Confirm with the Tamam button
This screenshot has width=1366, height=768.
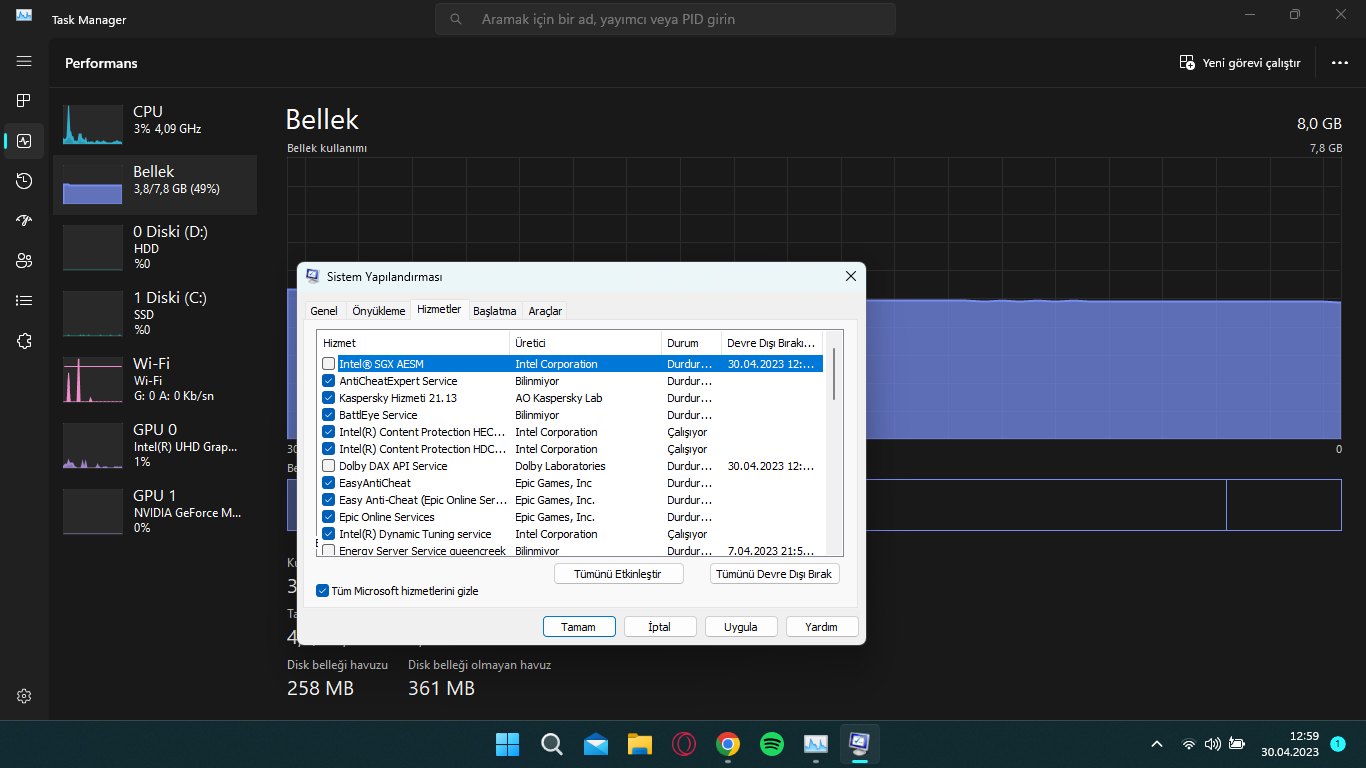579,627
